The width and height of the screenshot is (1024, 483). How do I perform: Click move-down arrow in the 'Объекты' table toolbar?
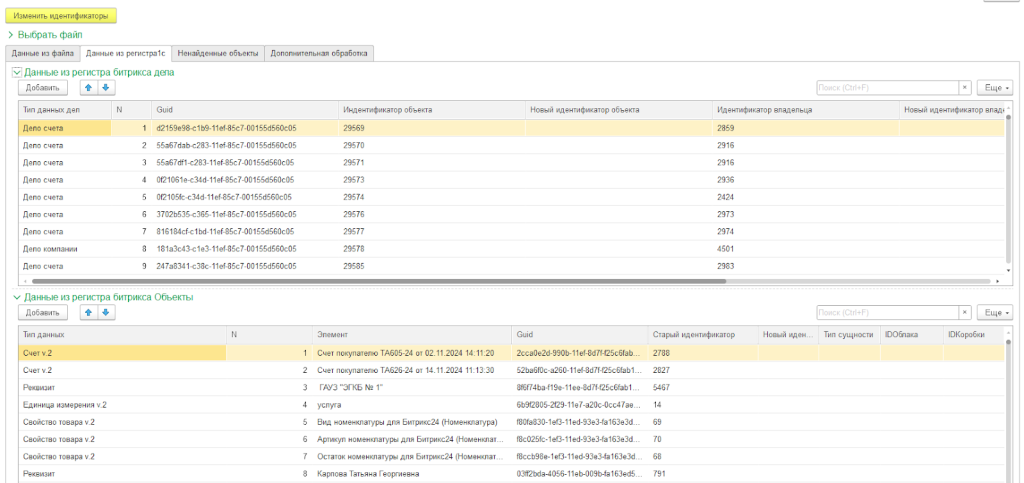coord(107,313)
